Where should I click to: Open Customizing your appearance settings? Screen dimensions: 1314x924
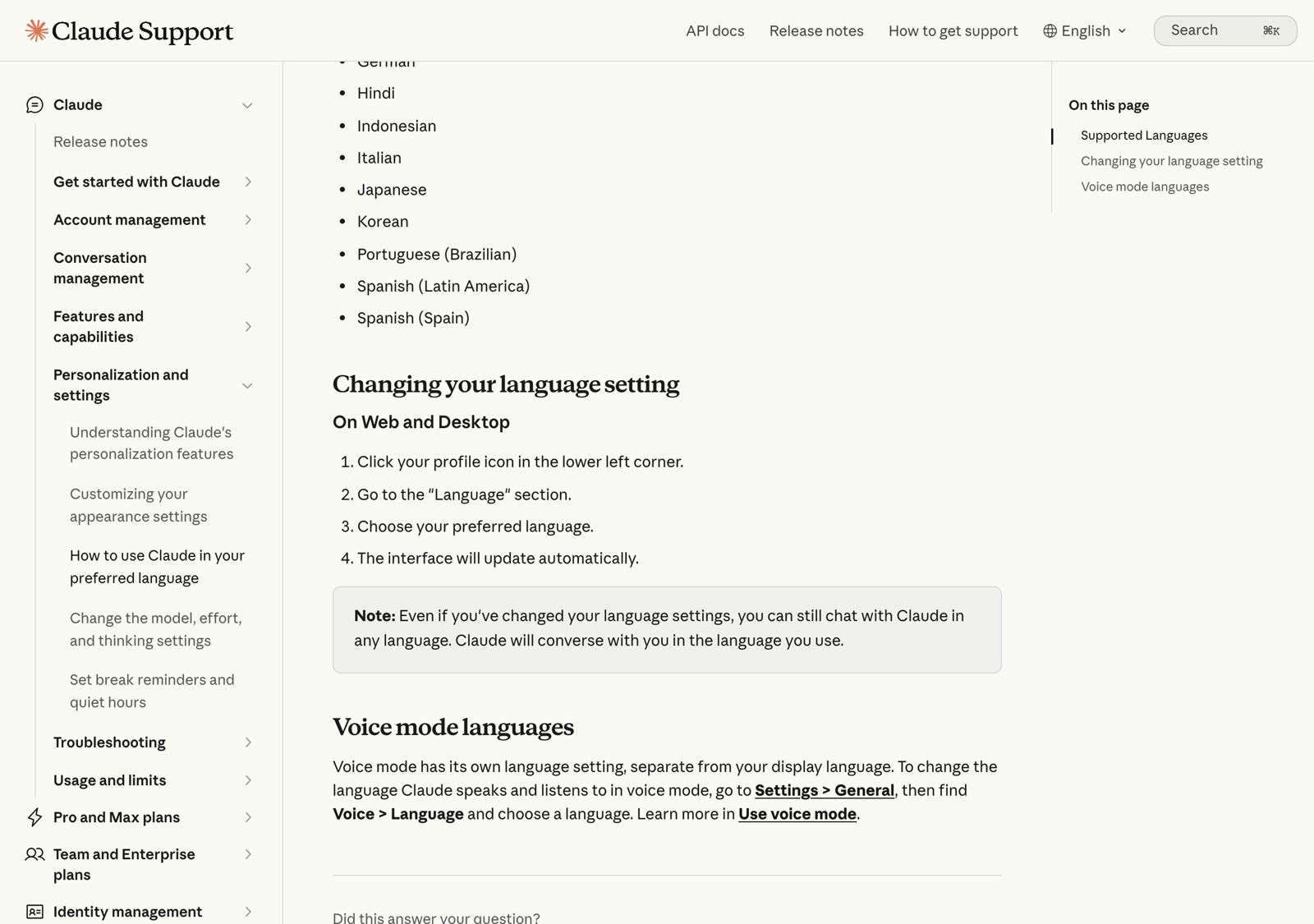pyautogui.click(x=138, y=505)
